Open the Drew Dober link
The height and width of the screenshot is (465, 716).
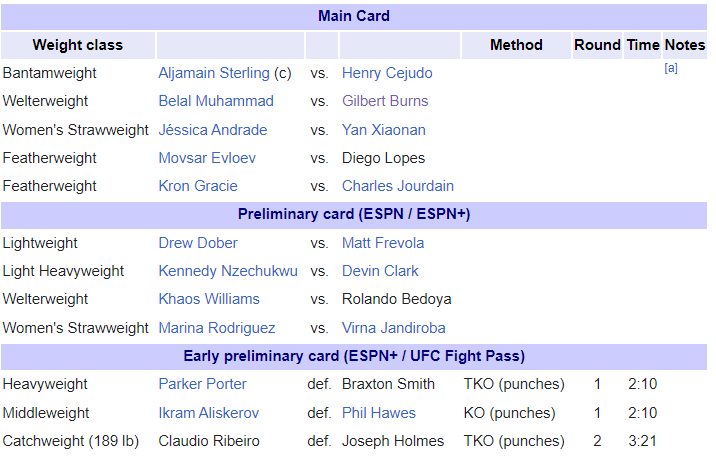pos(198,243)
